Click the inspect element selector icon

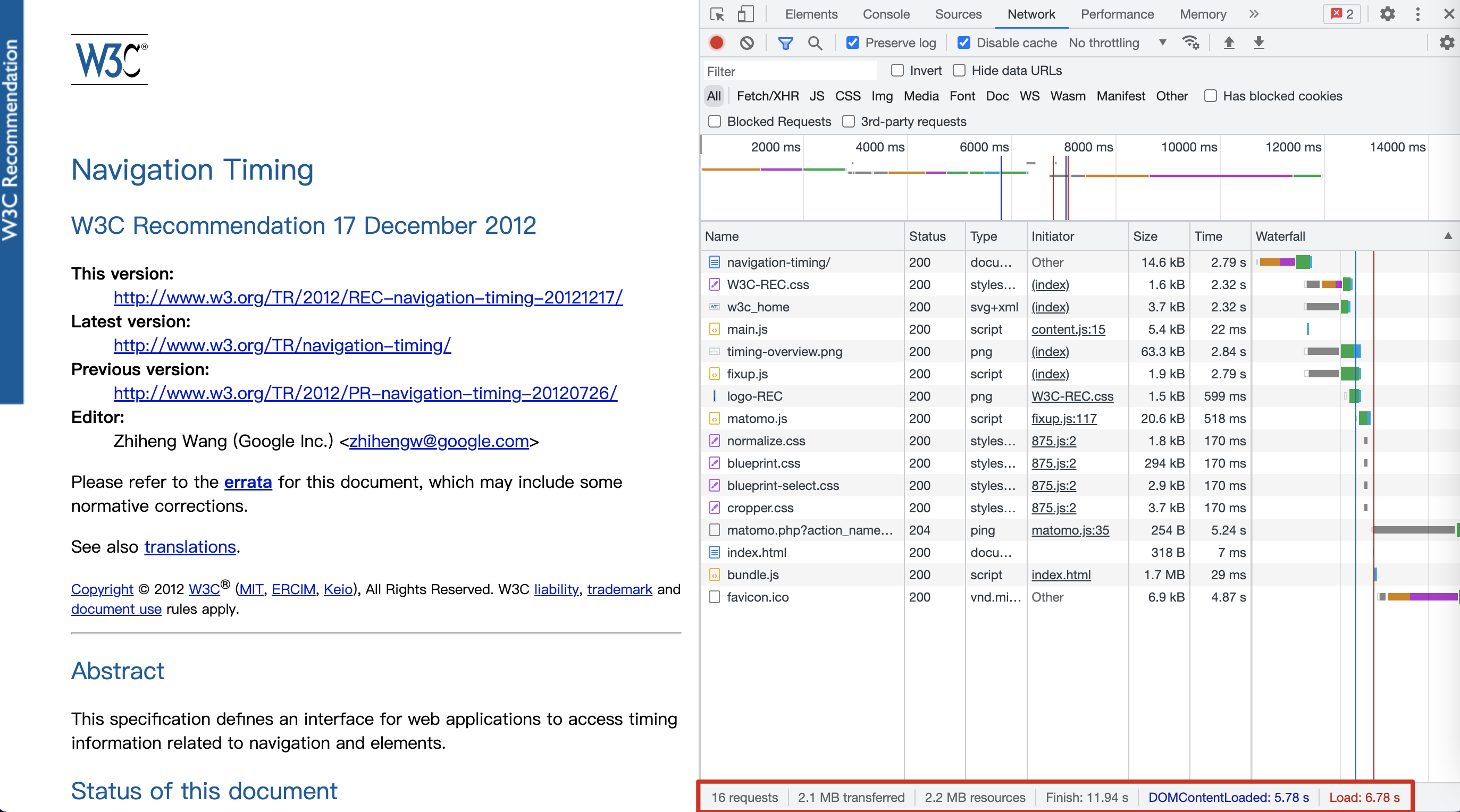[x=717, y=14]
